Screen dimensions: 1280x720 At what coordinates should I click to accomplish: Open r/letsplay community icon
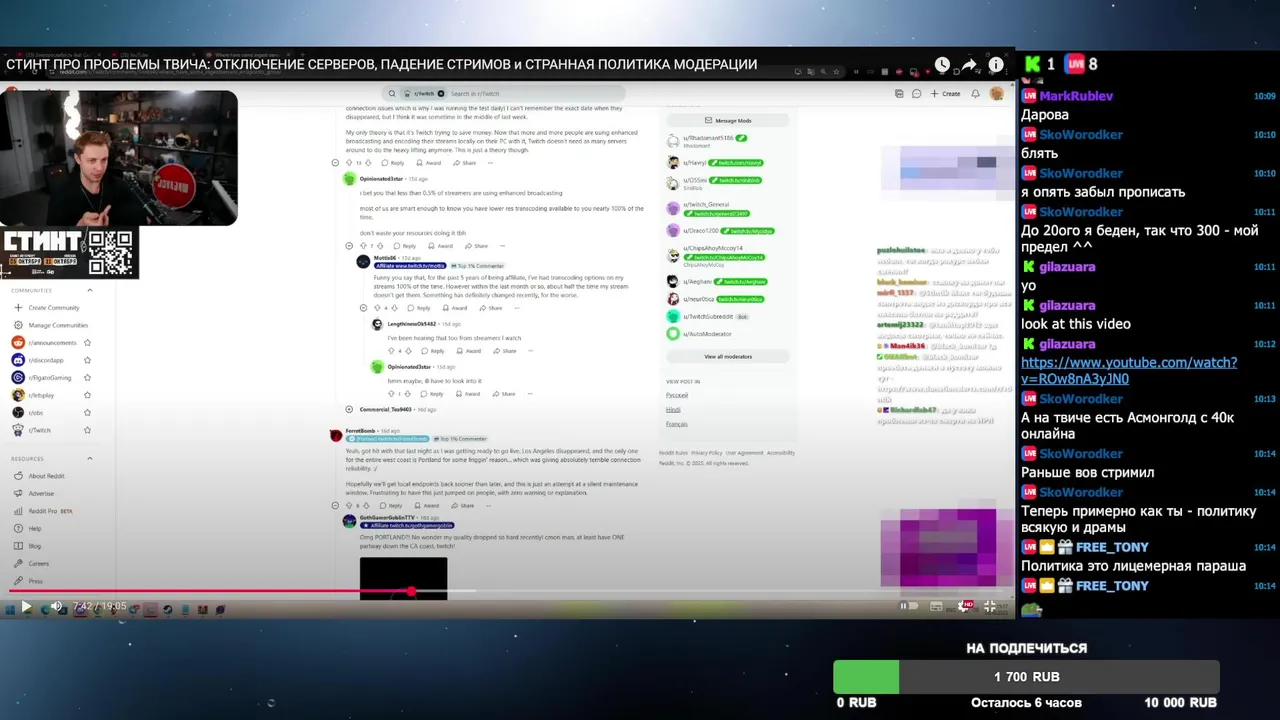click(x=18, y=395)
